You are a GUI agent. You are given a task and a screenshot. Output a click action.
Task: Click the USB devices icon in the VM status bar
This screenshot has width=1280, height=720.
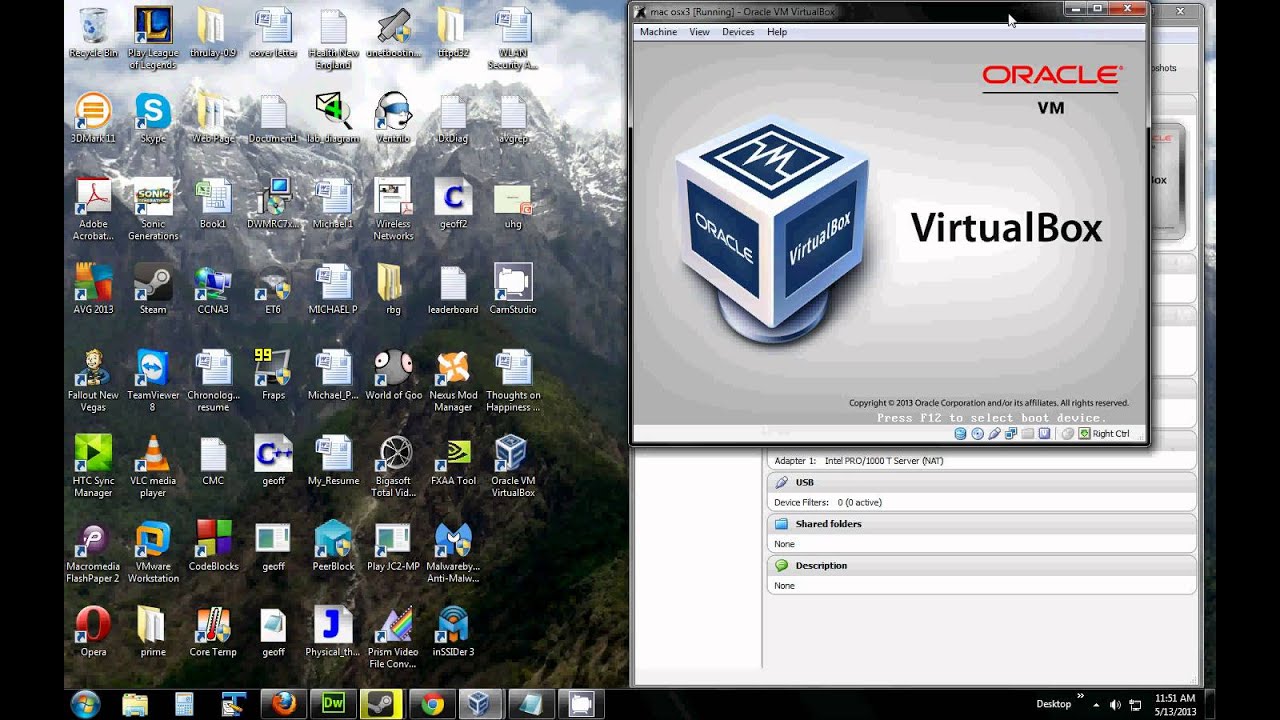click(994, 434)
